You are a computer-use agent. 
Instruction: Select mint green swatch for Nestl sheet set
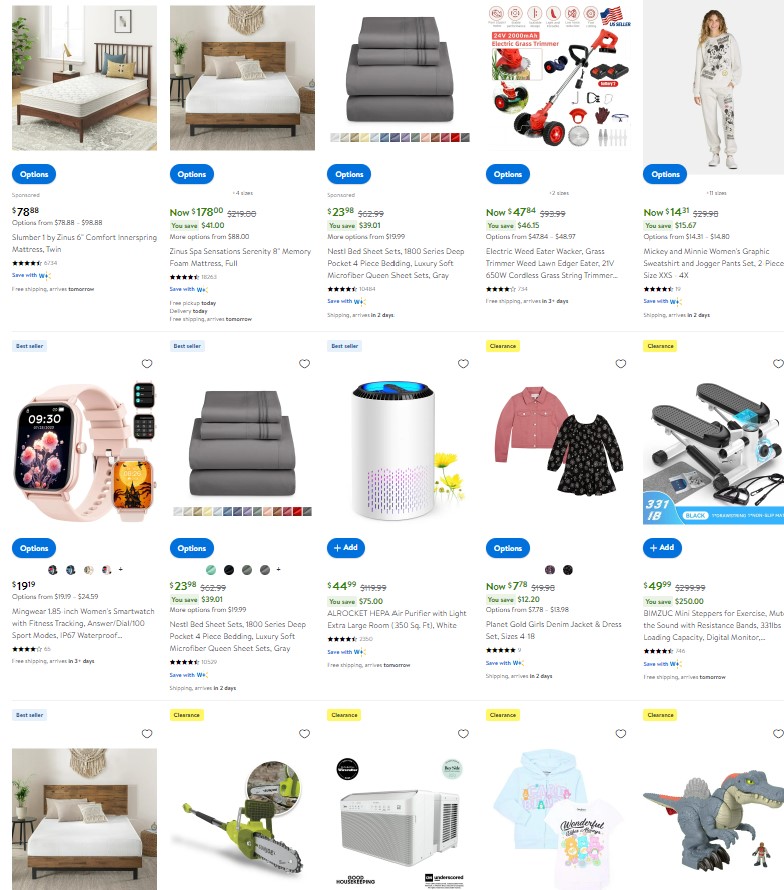point(211,570)
